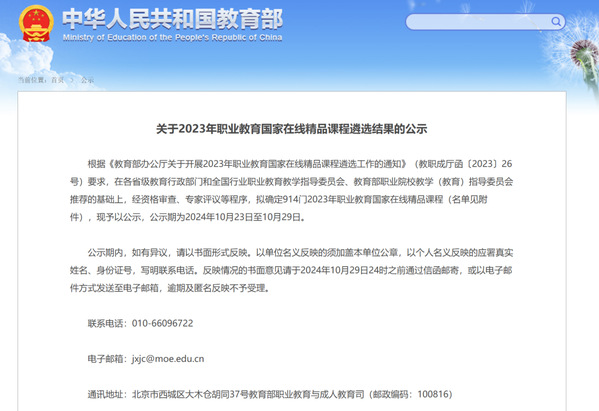The height and width of the screenshot is (411, 599).
Task: Click the Ministry of Education English subtitle
Action: (x=172, y=37)
